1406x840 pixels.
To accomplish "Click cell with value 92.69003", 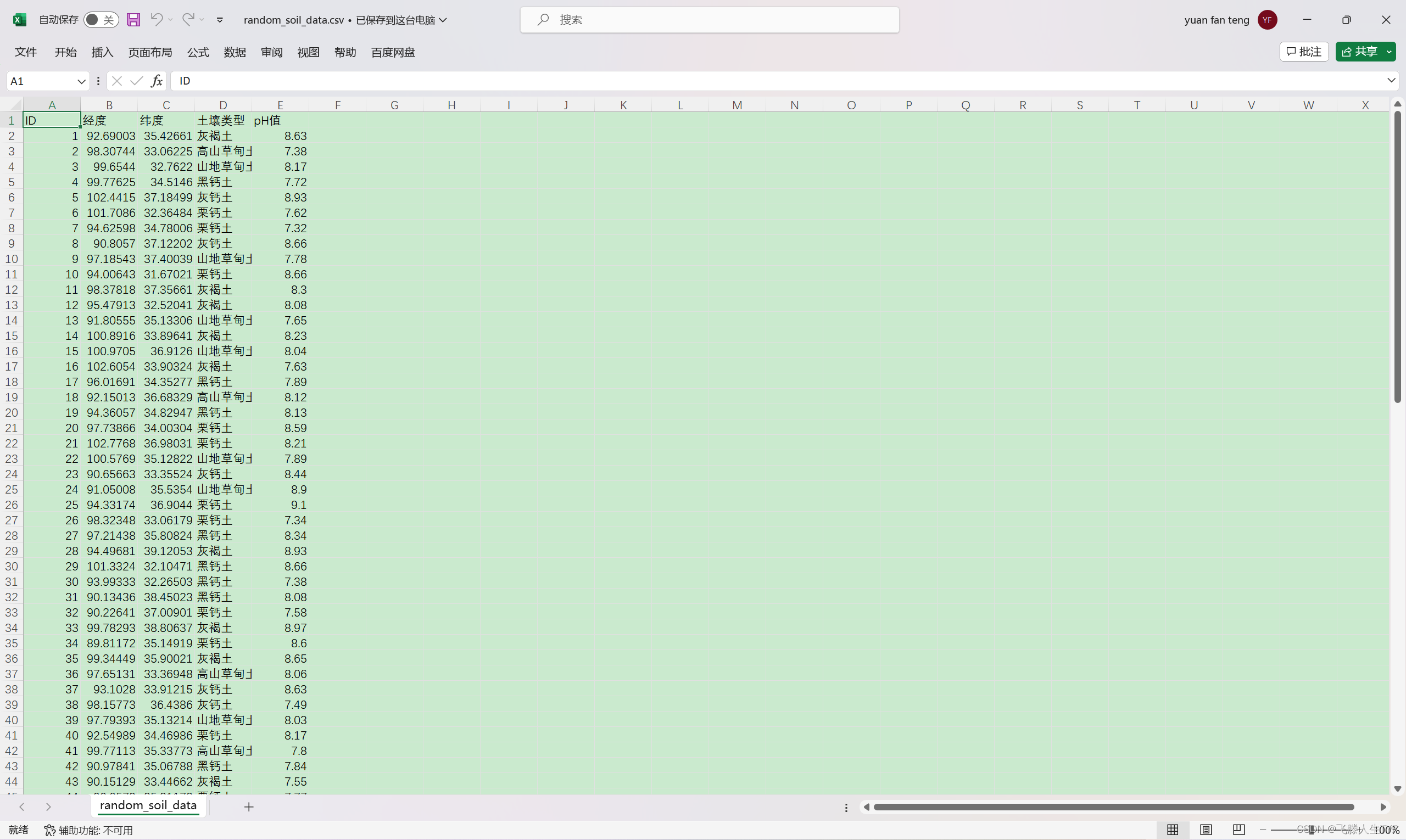I will (109, 136).
